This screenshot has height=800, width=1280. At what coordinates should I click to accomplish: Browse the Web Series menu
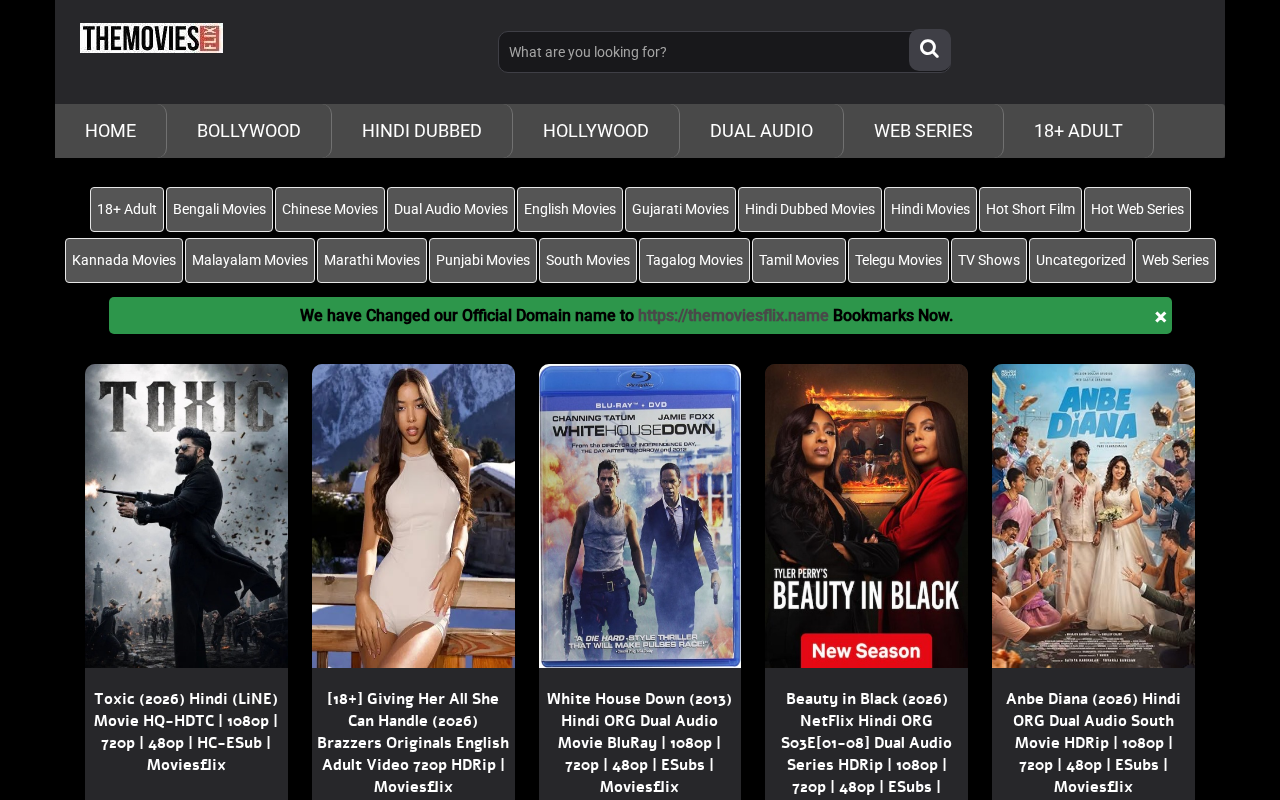click(923, 131)
